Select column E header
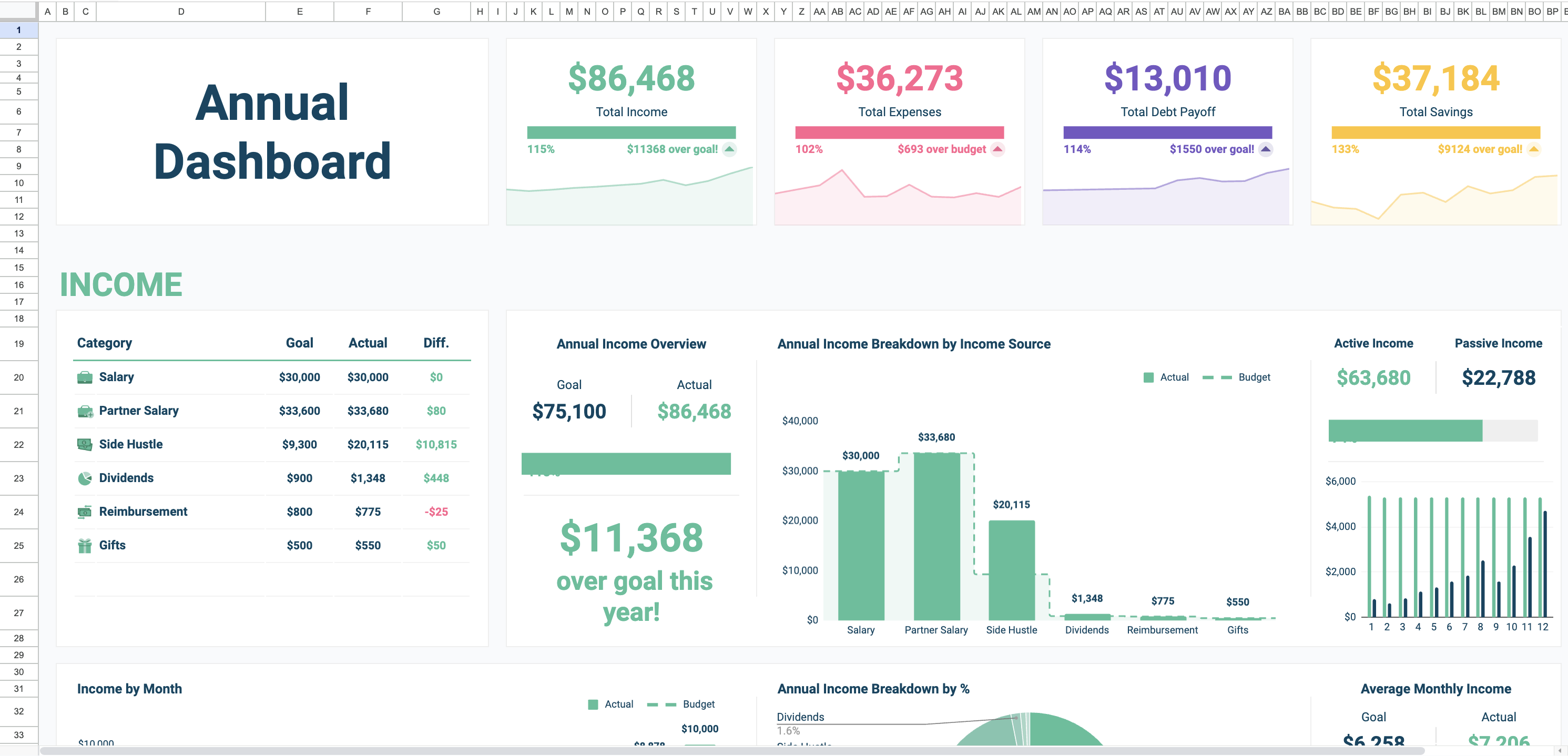 tap(300, 11)
